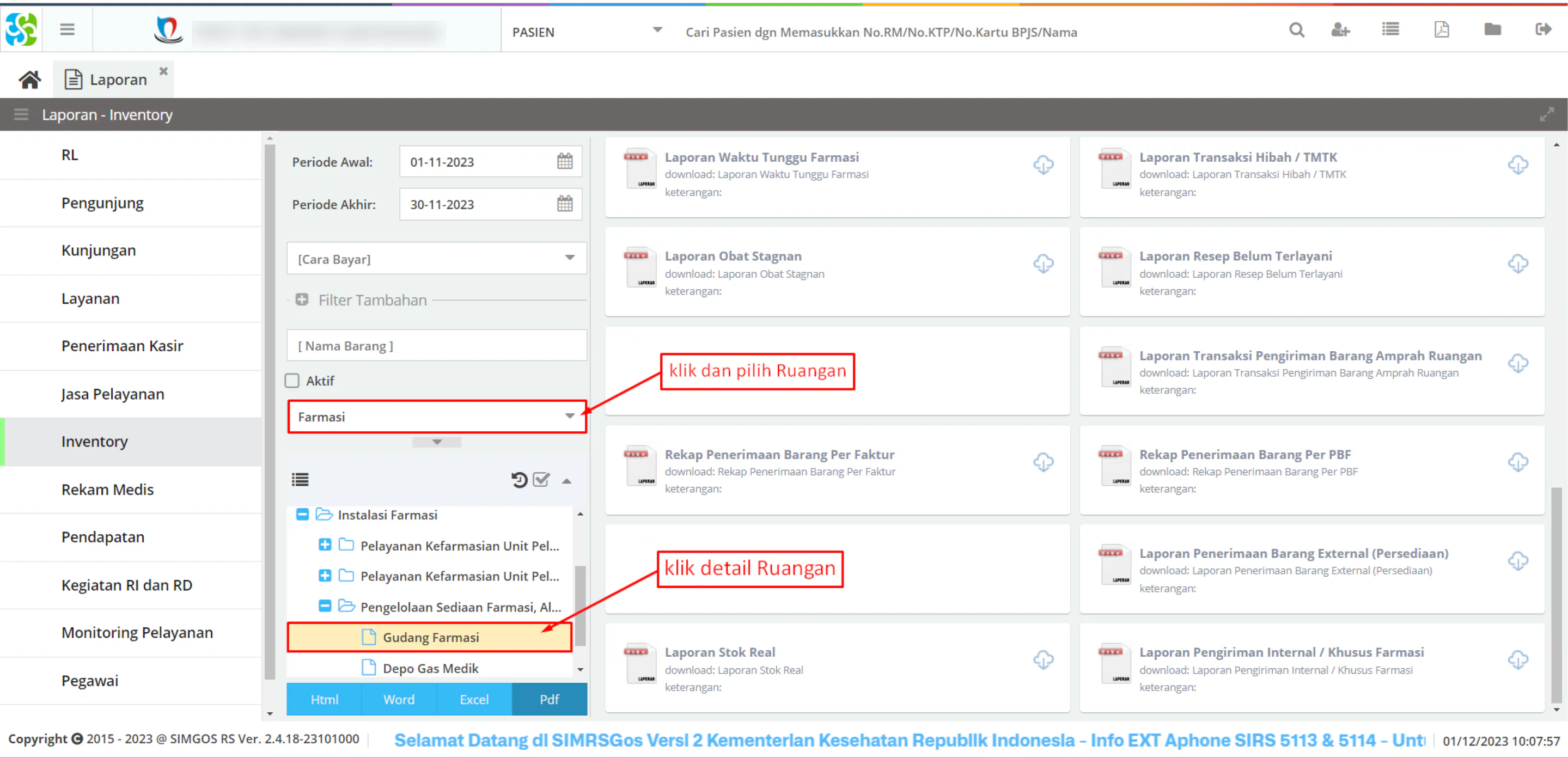Download Laporan Transaksi Pengiriman Barang Amprah Ruangan
This screenshot has height=758, width=1568.
1518,363
